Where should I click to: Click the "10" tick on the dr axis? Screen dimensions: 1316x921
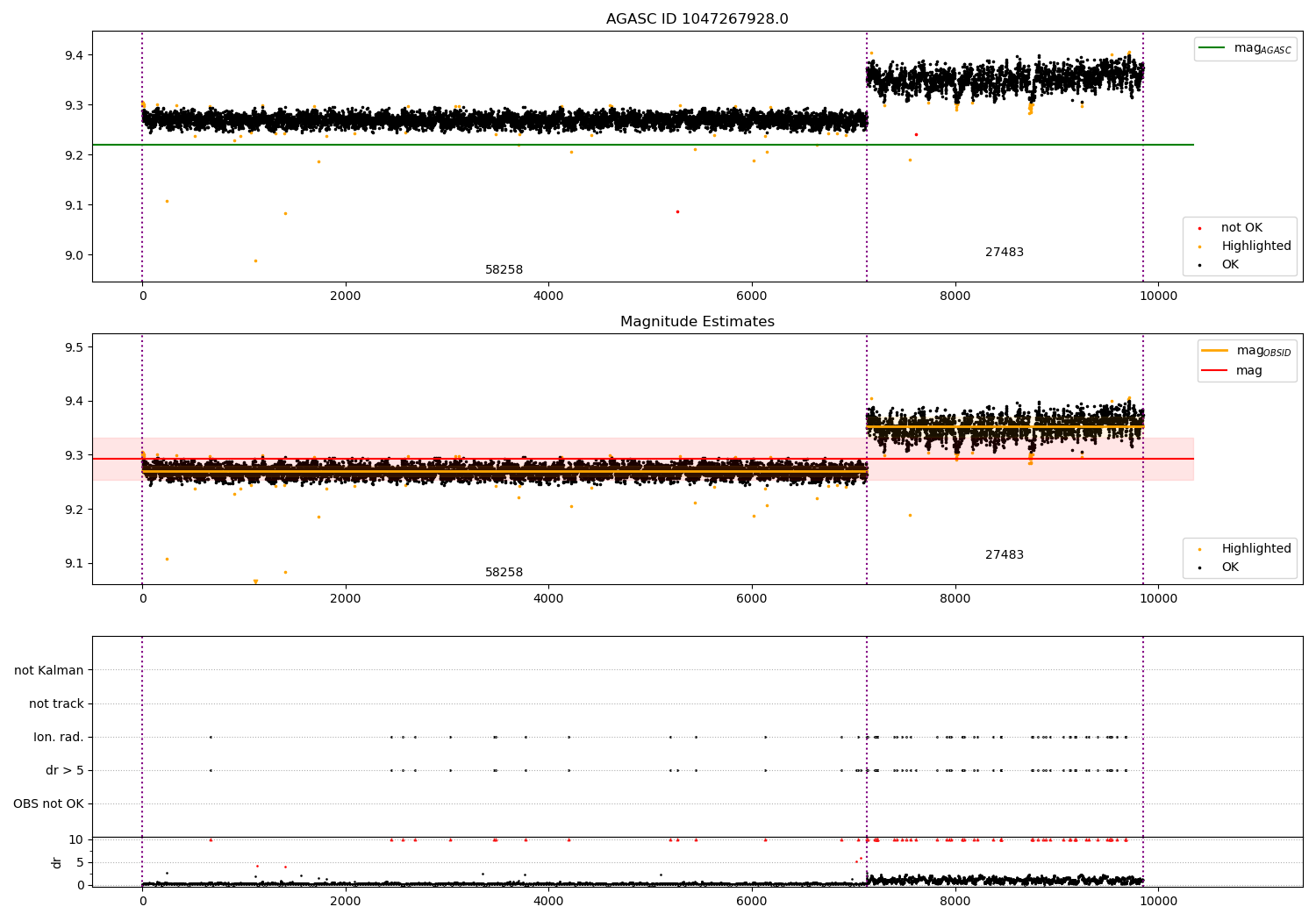[76, 839]
